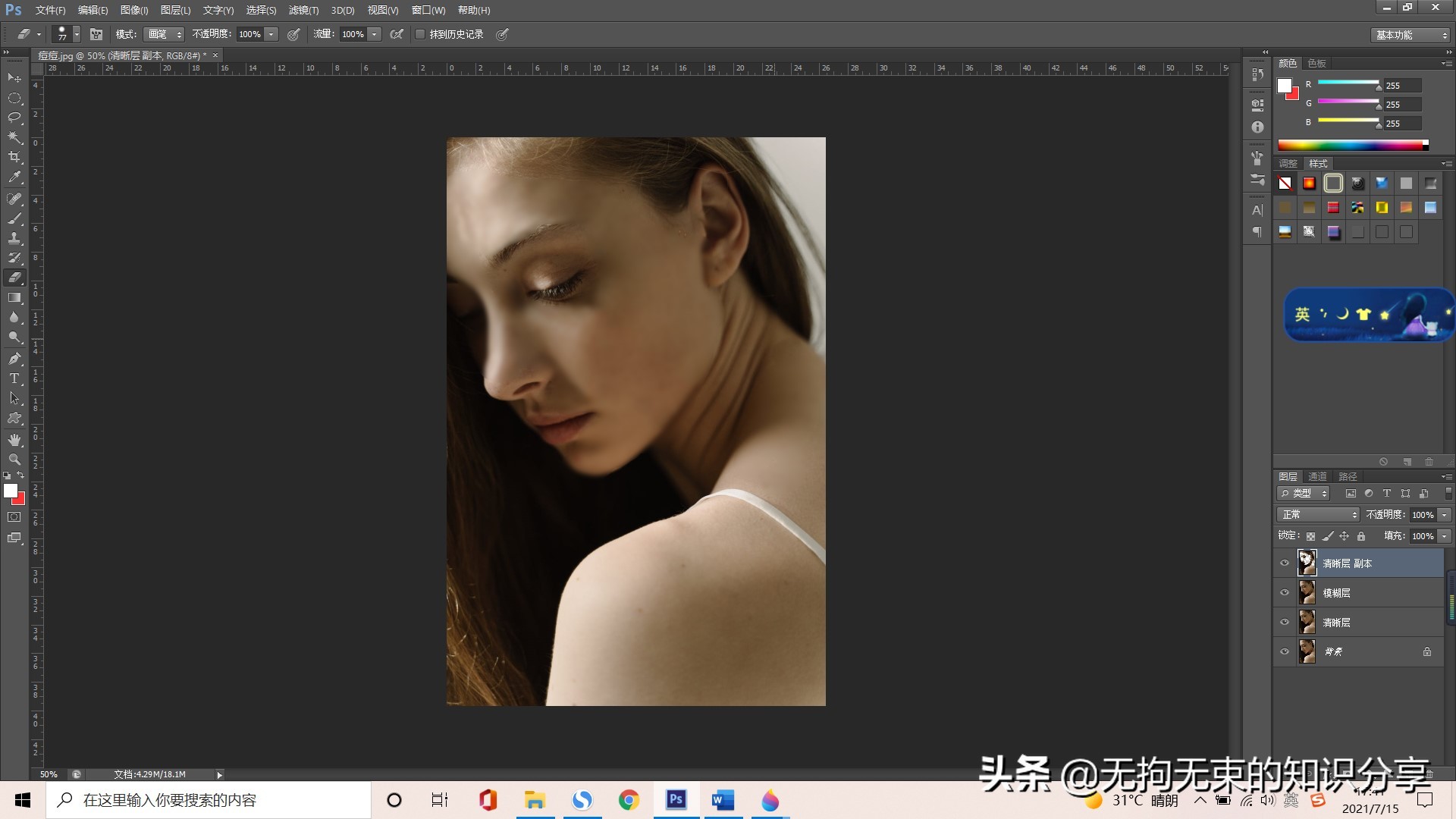Select the Zoom tool in toolbar
Image resolution: width=1456 pixels, height=819 pixels.
(14, 460)
